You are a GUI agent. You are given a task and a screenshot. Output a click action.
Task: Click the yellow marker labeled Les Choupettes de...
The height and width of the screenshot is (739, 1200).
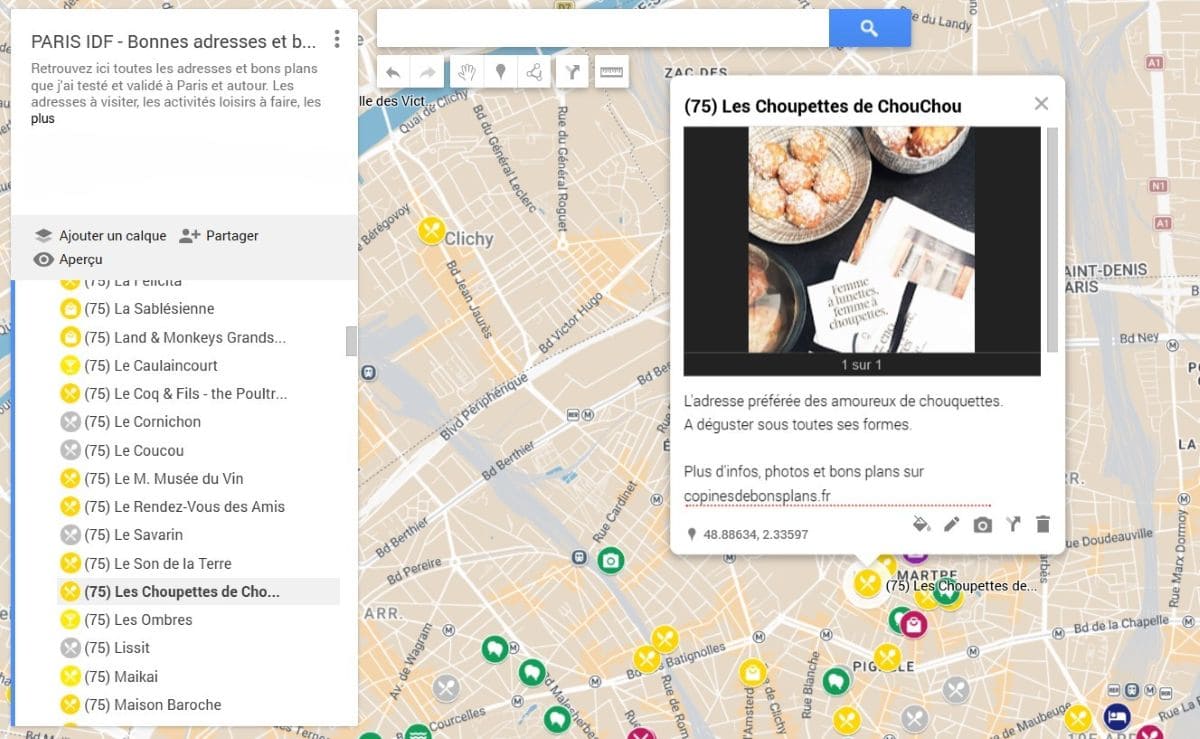tap(867, 583)
